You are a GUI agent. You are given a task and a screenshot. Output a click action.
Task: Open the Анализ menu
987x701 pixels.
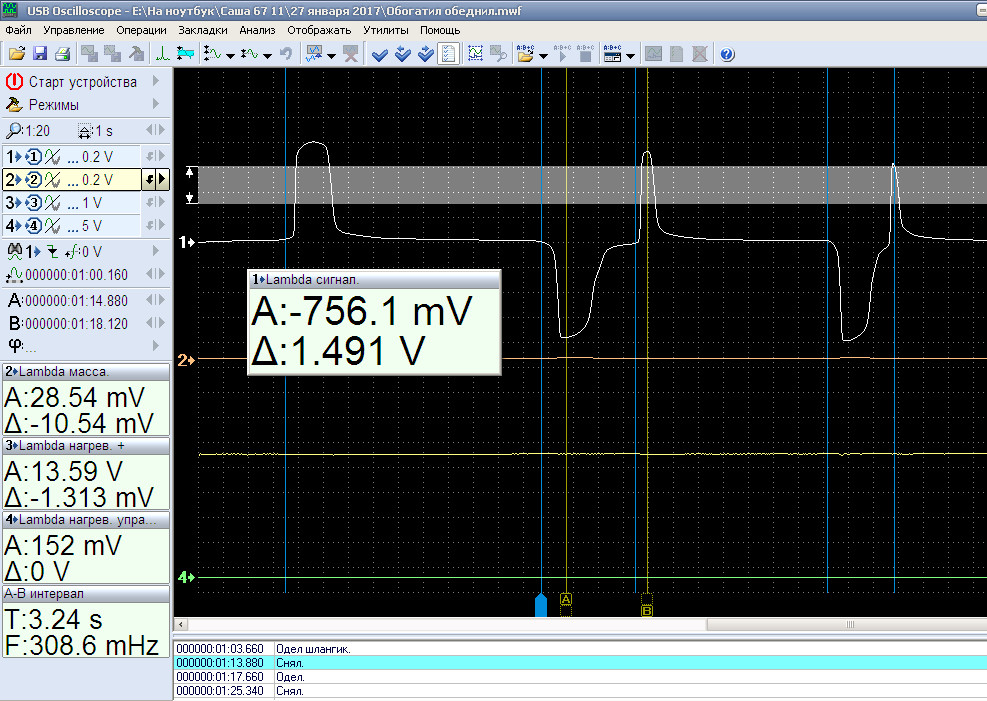point(256,30)
